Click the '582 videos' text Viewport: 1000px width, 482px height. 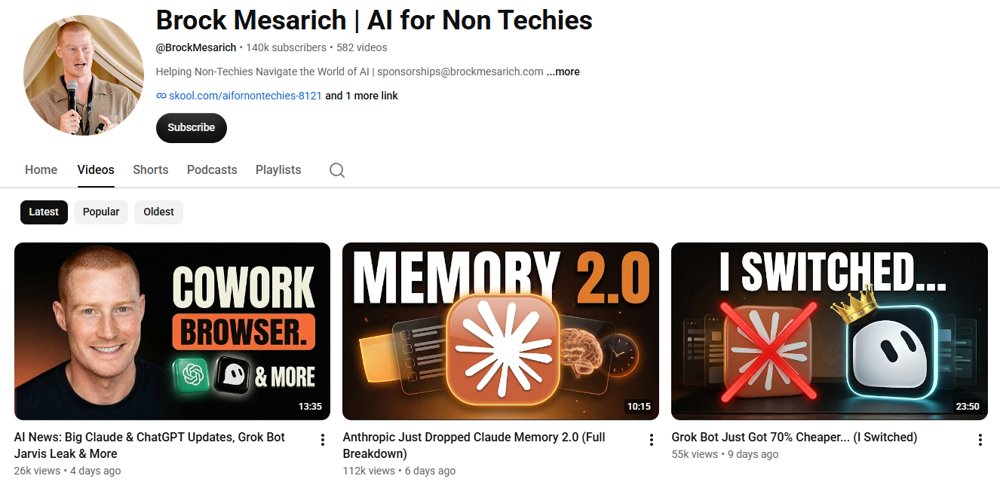[x=362, y=48]
